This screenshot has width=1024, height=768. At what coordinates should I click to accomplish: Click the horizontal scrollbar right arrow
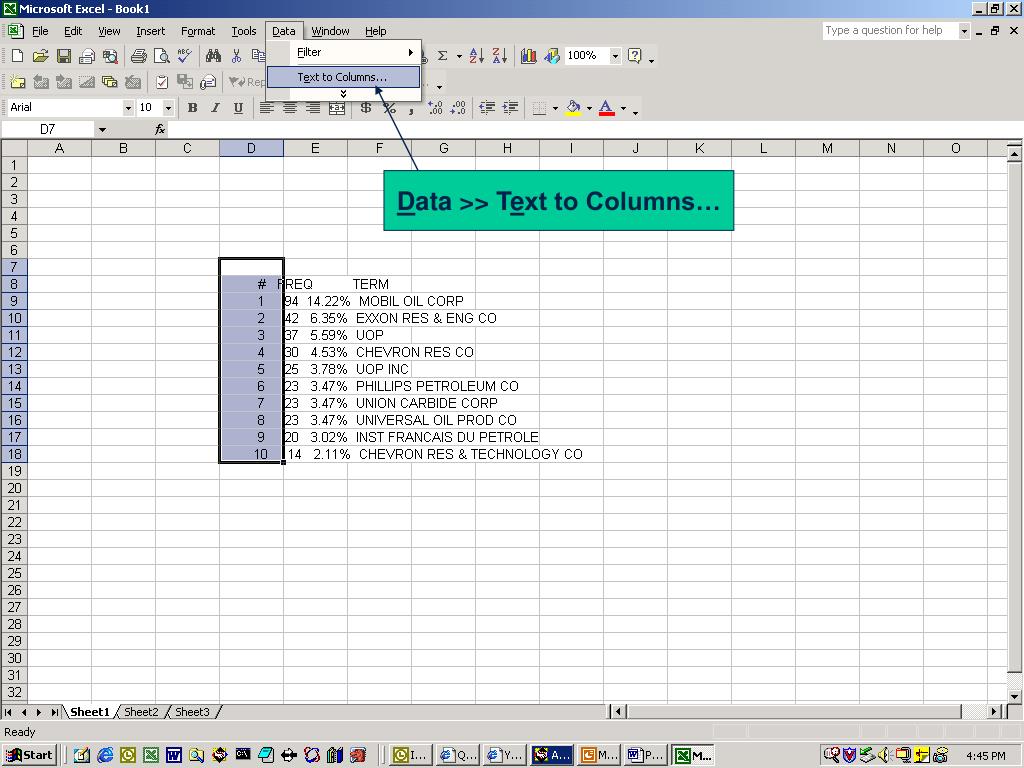click(994, 712)
